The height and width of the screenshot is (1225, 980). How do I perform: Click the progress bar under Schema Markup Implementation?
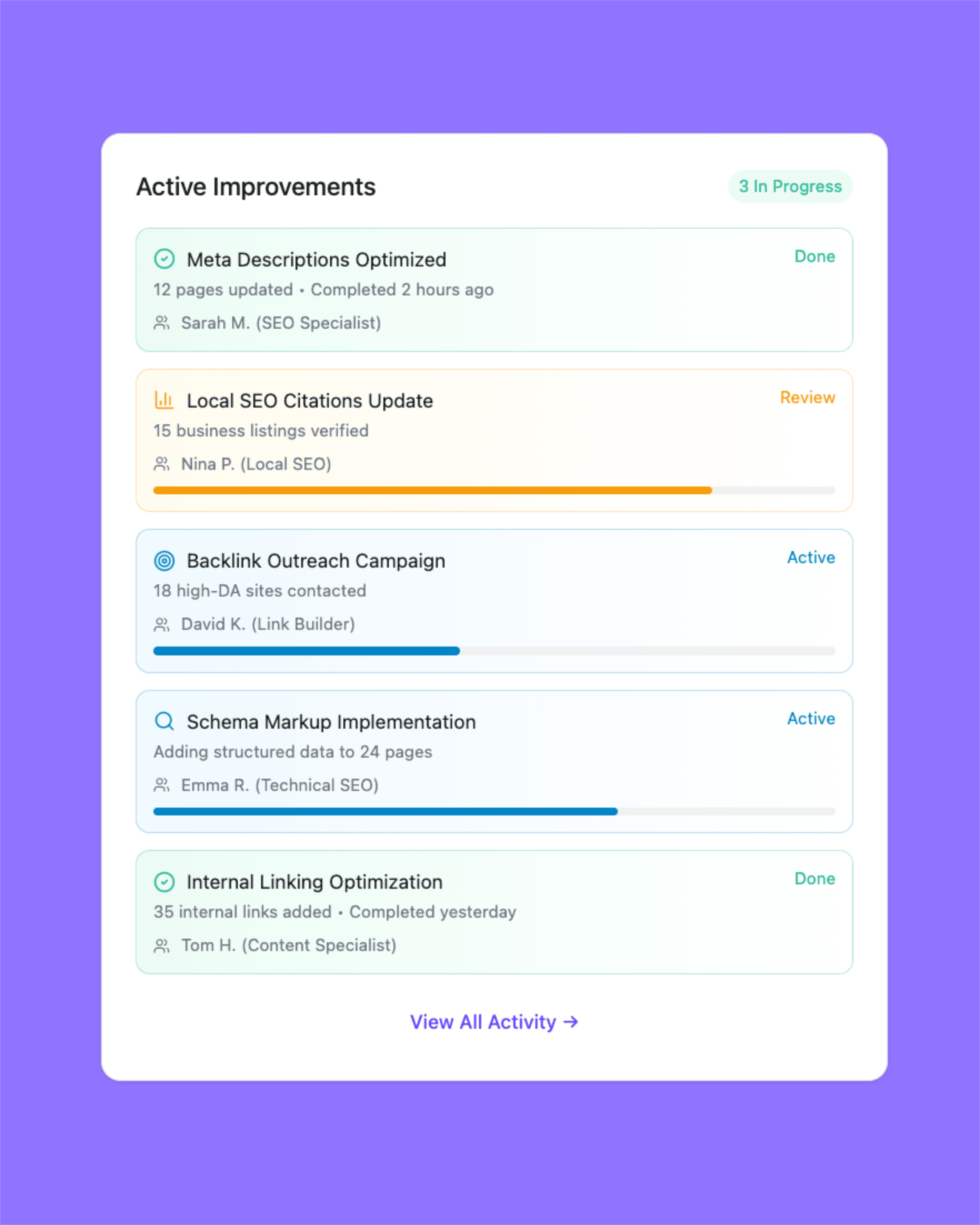tap(494, 812)
